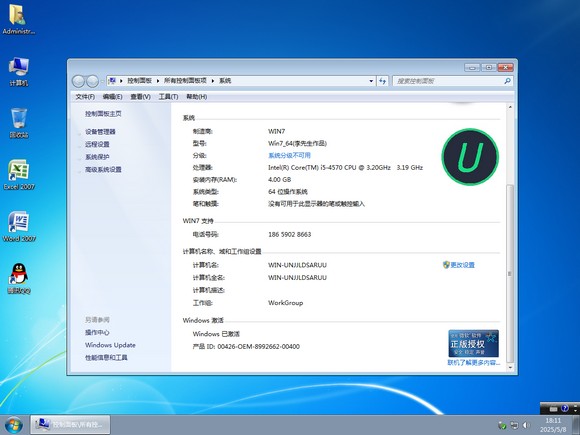Open the 查看(V) menu

(140, 97)
